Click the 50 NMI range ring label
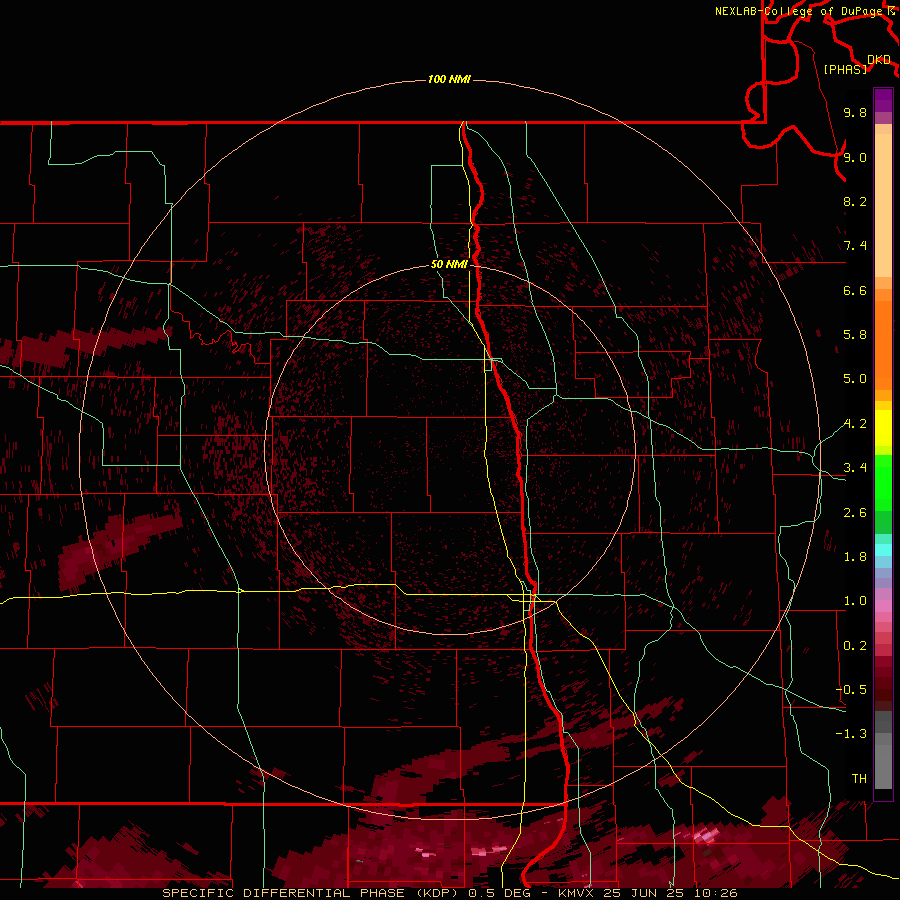 (x=449, y=264)
